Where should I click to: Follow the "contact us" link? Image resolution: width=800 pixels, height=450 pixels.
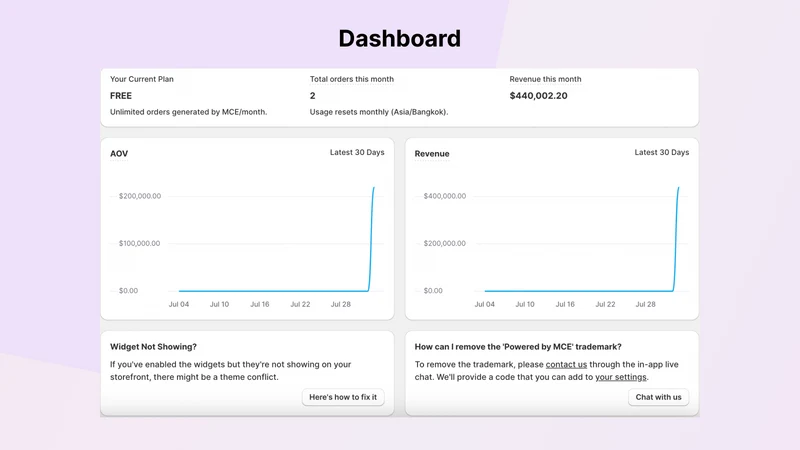566,364
